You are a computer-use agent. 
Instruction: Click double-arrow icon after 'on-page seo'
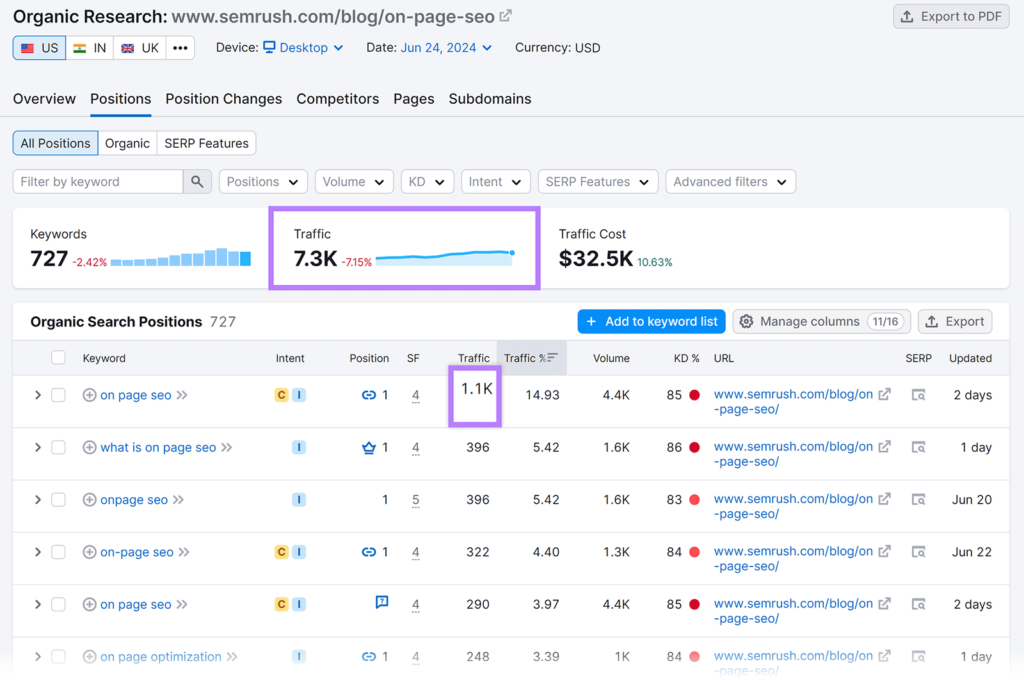(184, 552)
